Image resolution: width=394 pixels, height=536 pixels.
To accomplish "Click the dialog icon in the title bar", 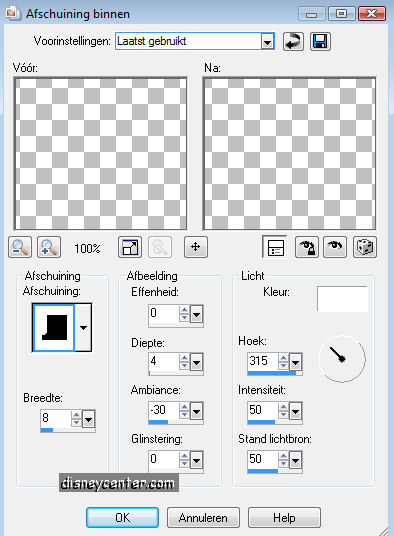I will [x=14, y=14].
